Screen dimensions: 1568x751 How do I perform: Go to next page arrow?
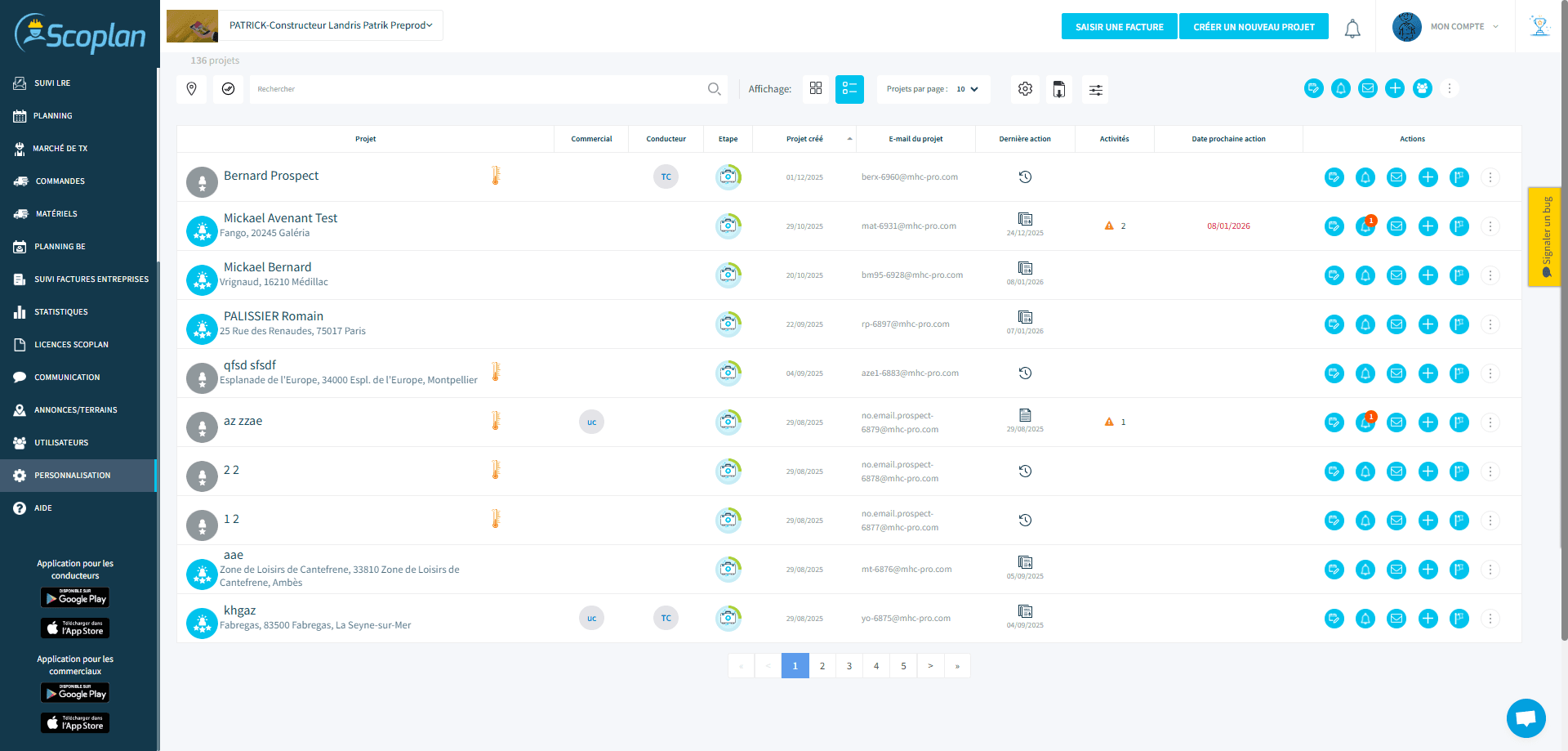click(930, 666)
